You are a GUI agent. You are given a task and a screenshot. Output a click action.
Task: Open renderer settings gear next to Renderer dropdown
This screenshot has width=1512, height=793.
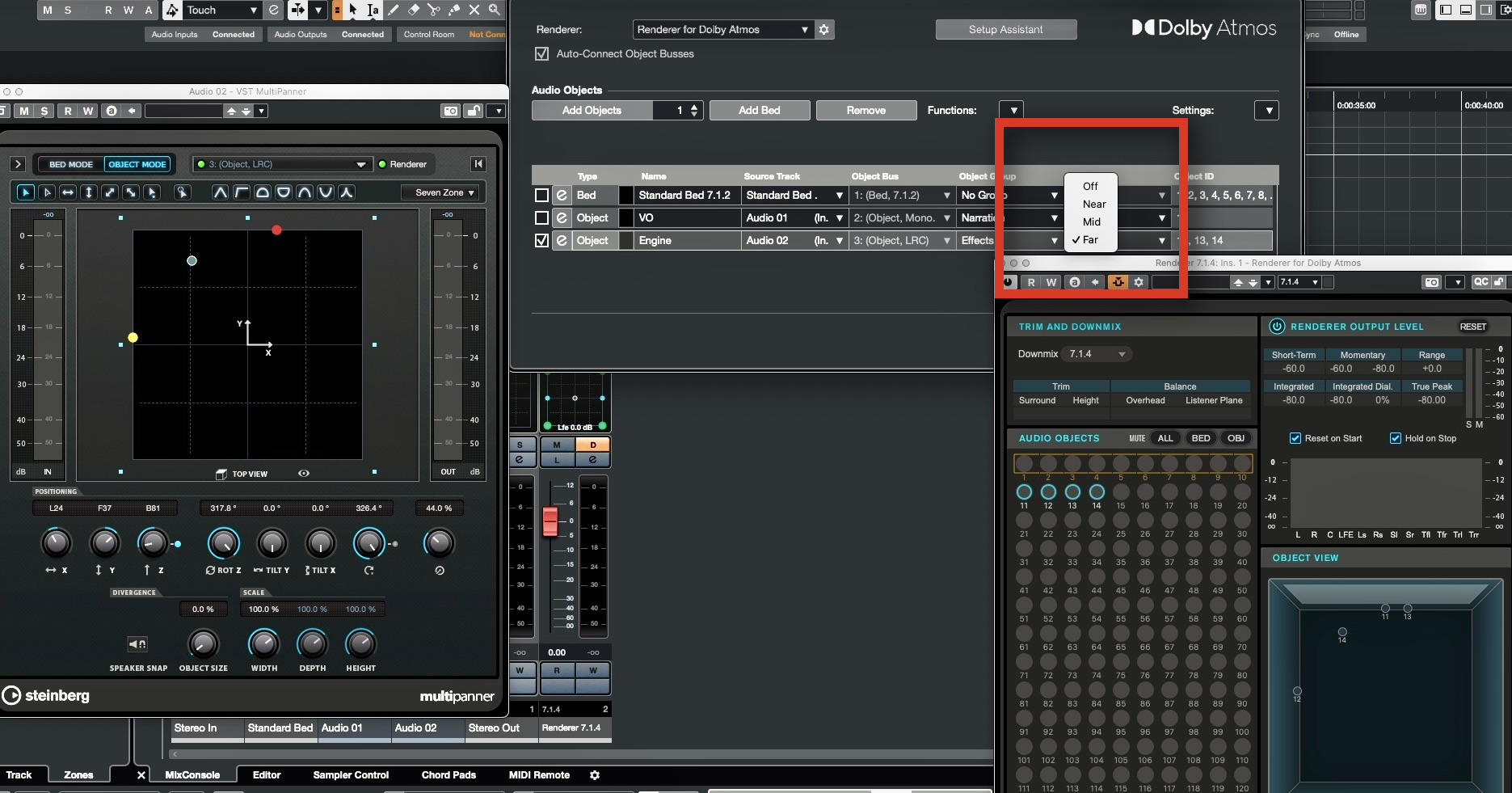pos(824,30)
